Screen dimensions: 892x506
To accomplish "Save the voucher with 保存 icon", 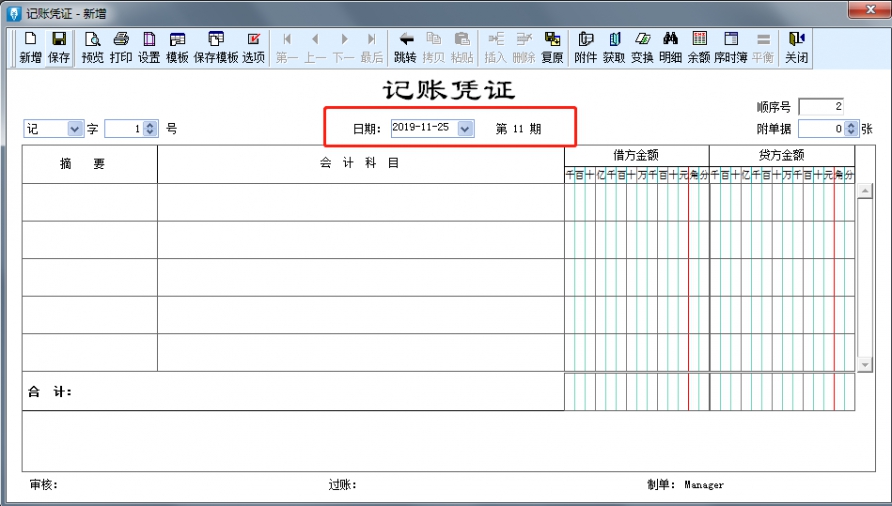I will click(x=59, y=47).
